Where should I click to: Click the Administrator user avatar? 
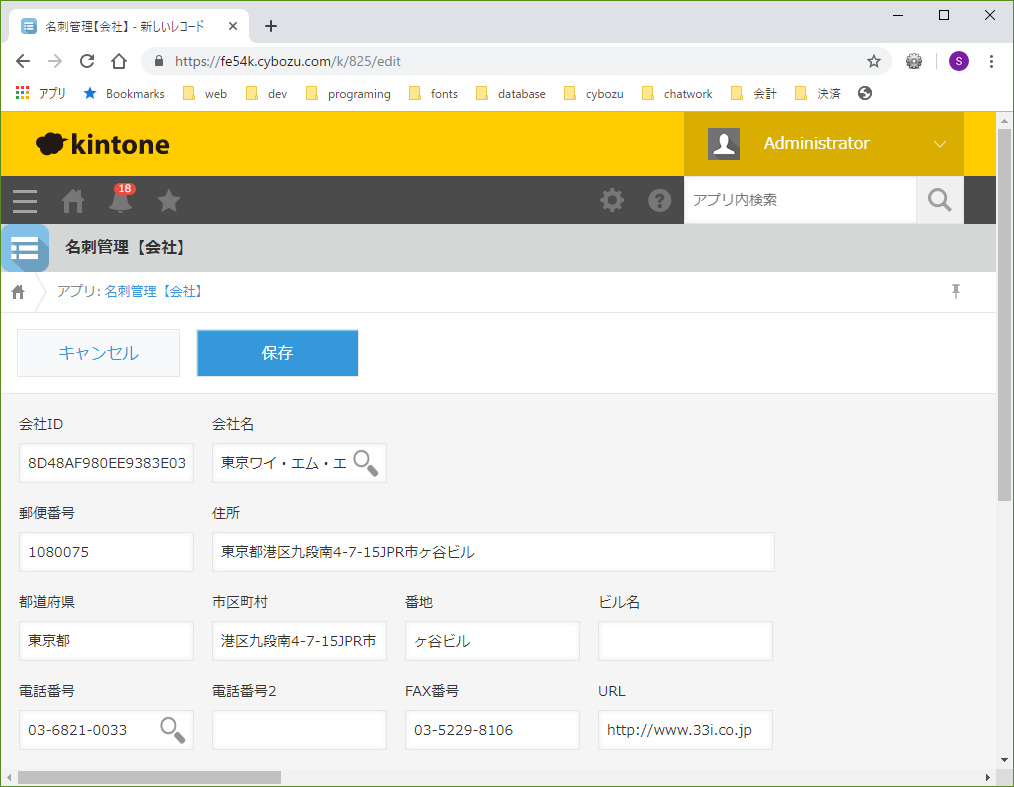coord(724,144)
